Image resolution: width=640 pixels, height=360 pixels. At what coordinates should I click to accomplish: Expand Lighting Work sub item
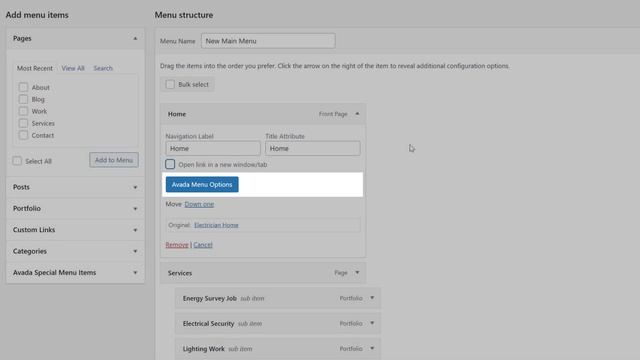tap(372, 349)
